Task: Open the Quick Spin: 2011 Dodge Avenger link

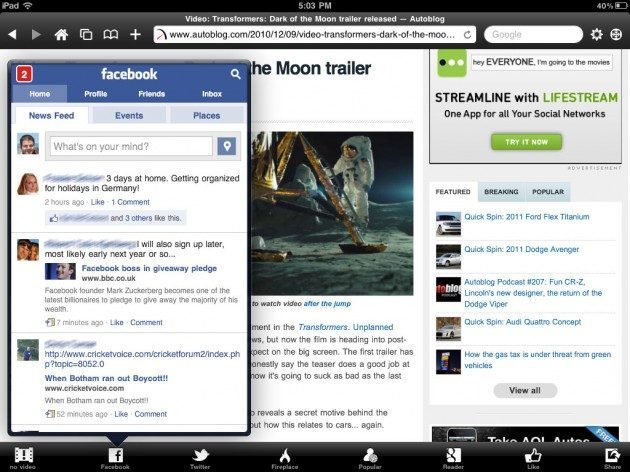Action: pyautogui.click(x=511, y=249)
